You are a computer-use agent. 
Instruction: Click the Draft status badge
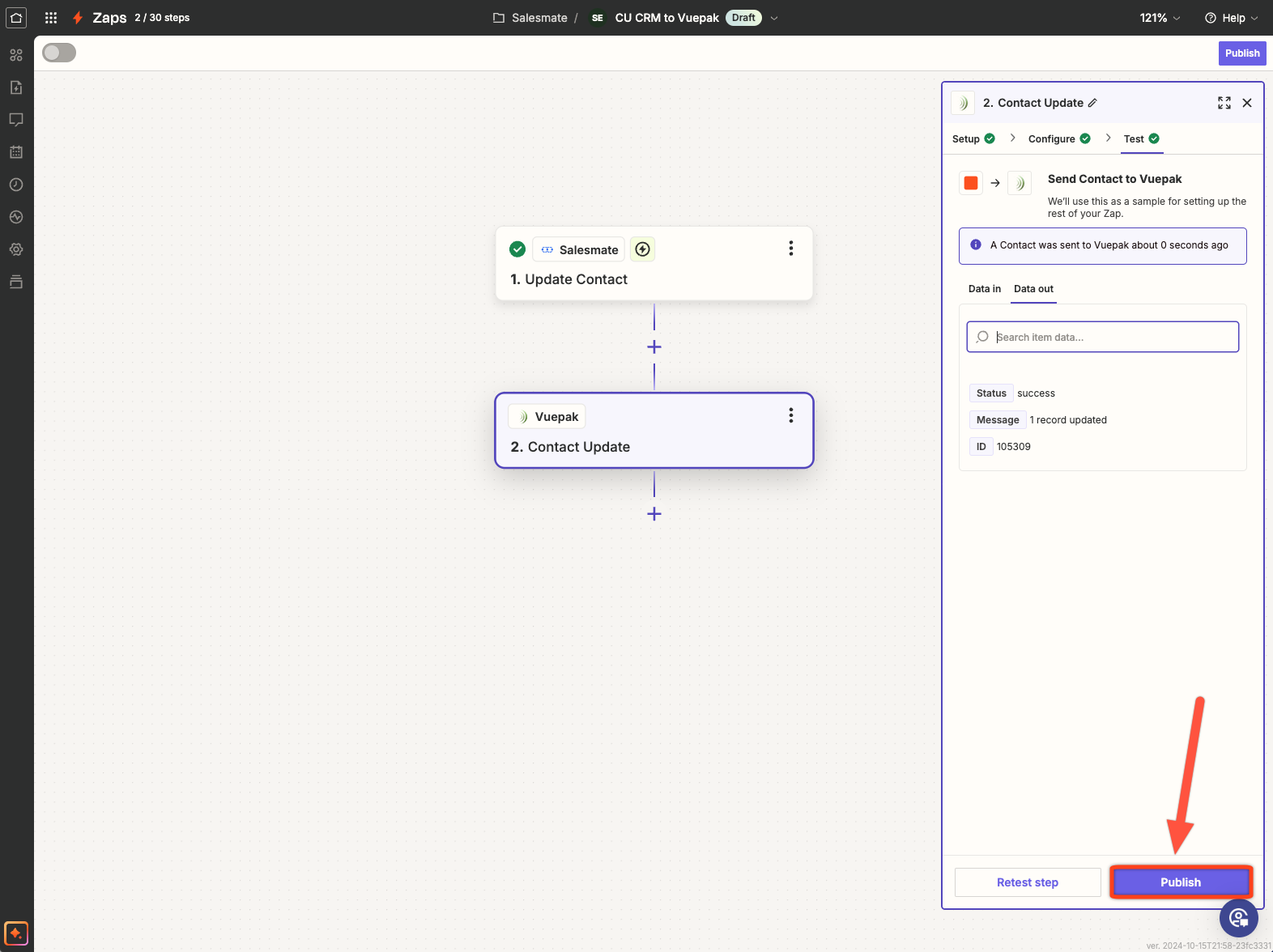(x=743, y=18)
